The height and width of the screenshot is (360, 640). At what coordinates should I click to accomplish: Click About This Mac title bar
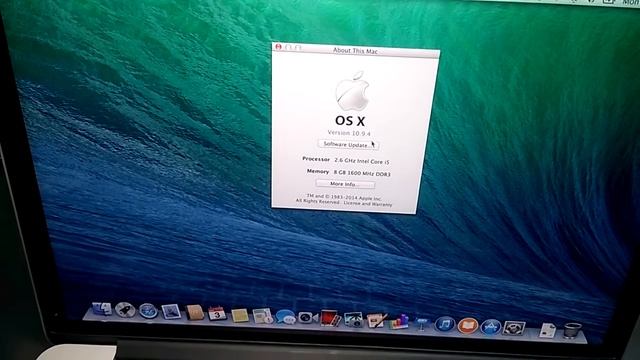coord(356,51)
